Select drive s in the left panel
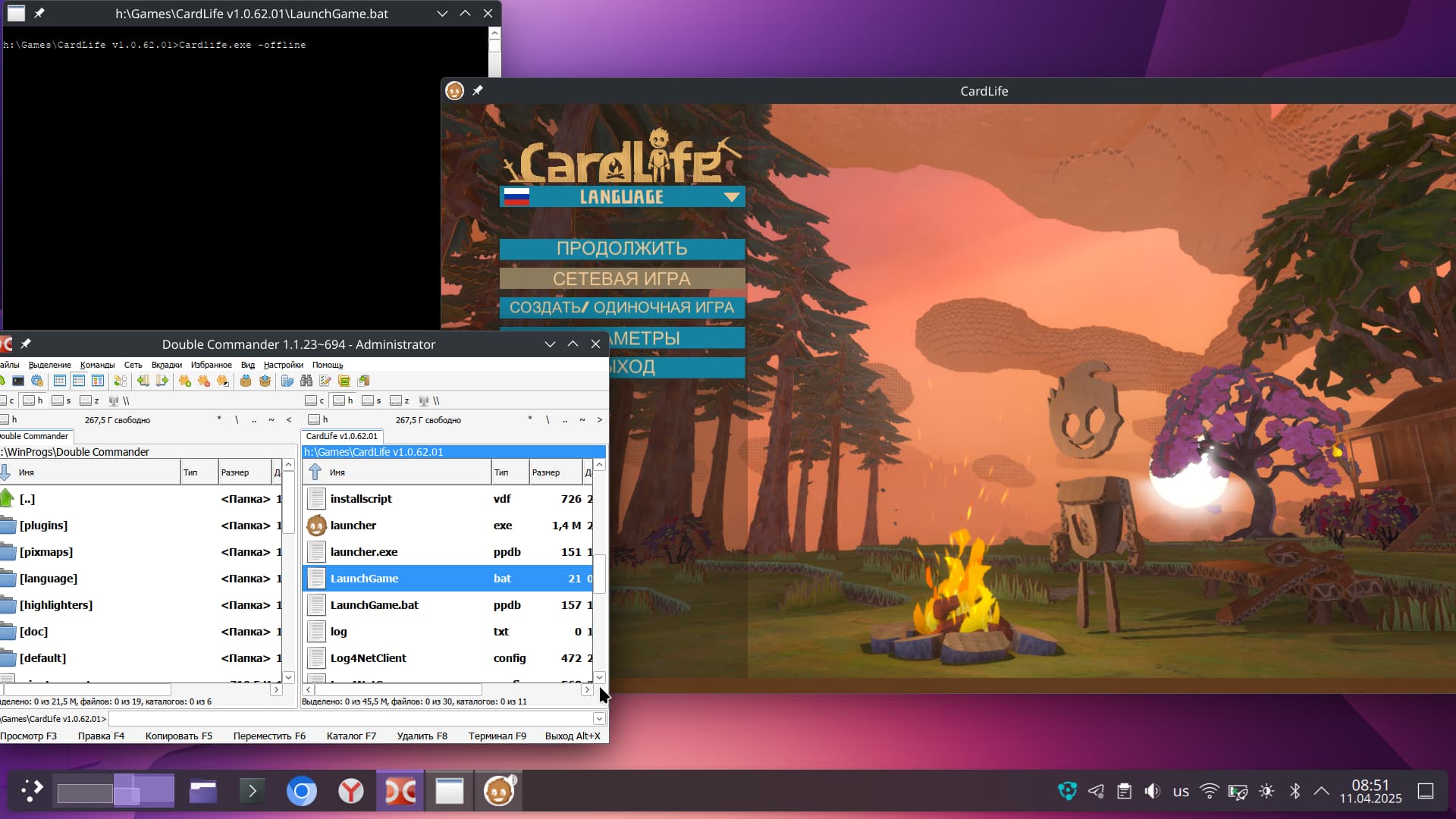Image resolution: width=1456 pixels, height=819 pixels. 61,400
